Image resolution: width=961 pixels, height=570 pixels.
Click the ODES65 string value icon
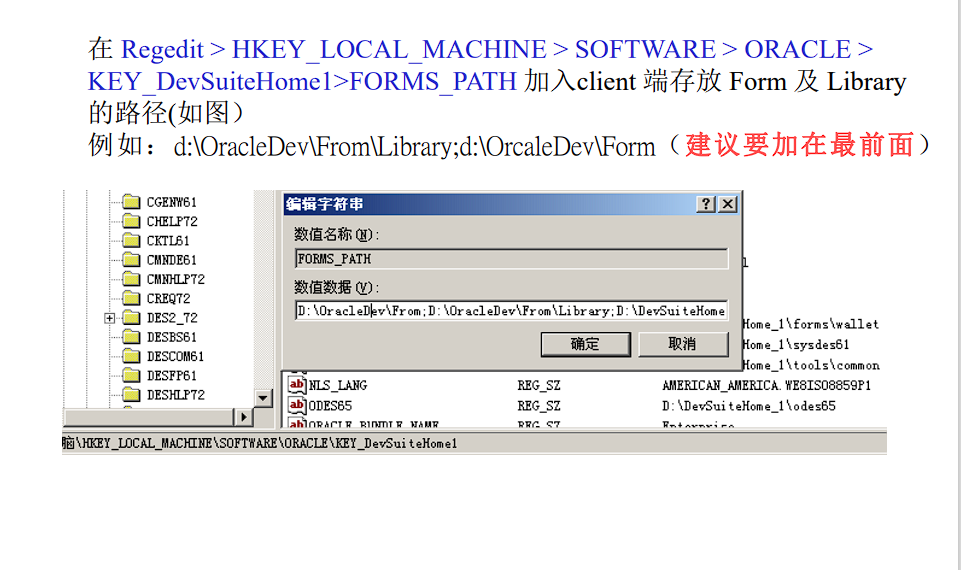297,405
